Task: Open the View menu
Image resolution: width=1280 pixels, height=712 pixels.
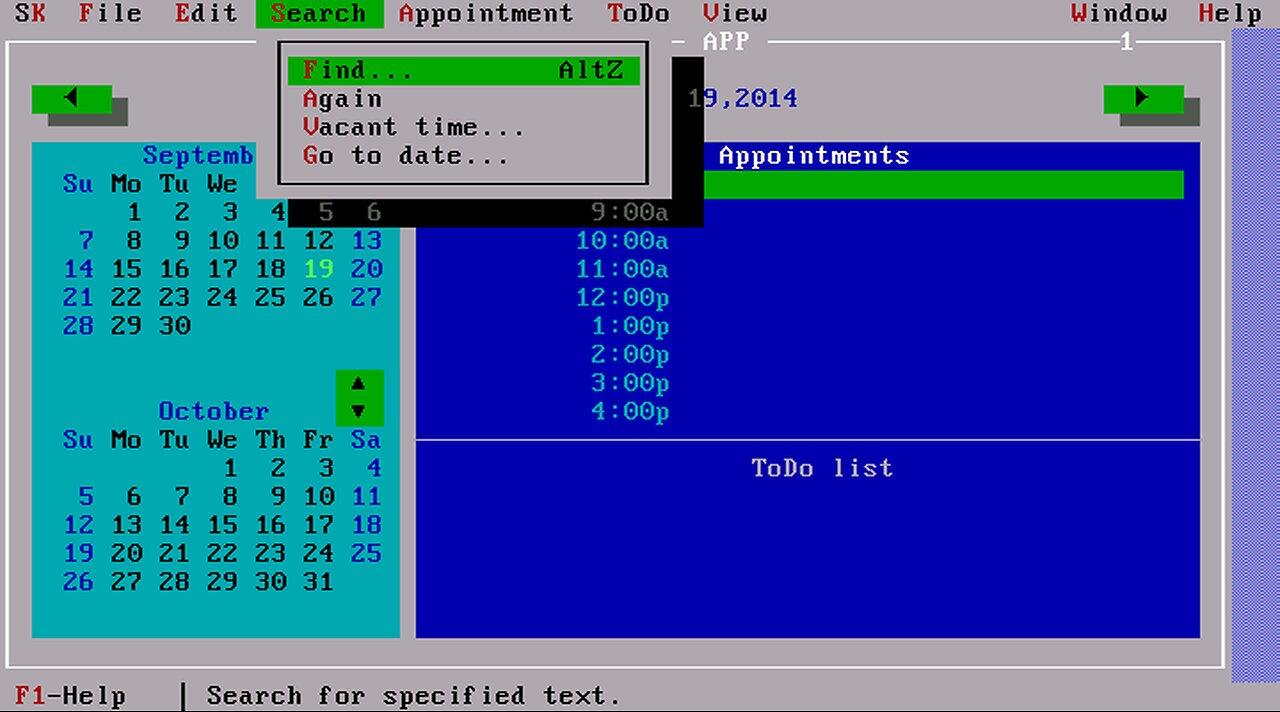Action: [736, 13]
